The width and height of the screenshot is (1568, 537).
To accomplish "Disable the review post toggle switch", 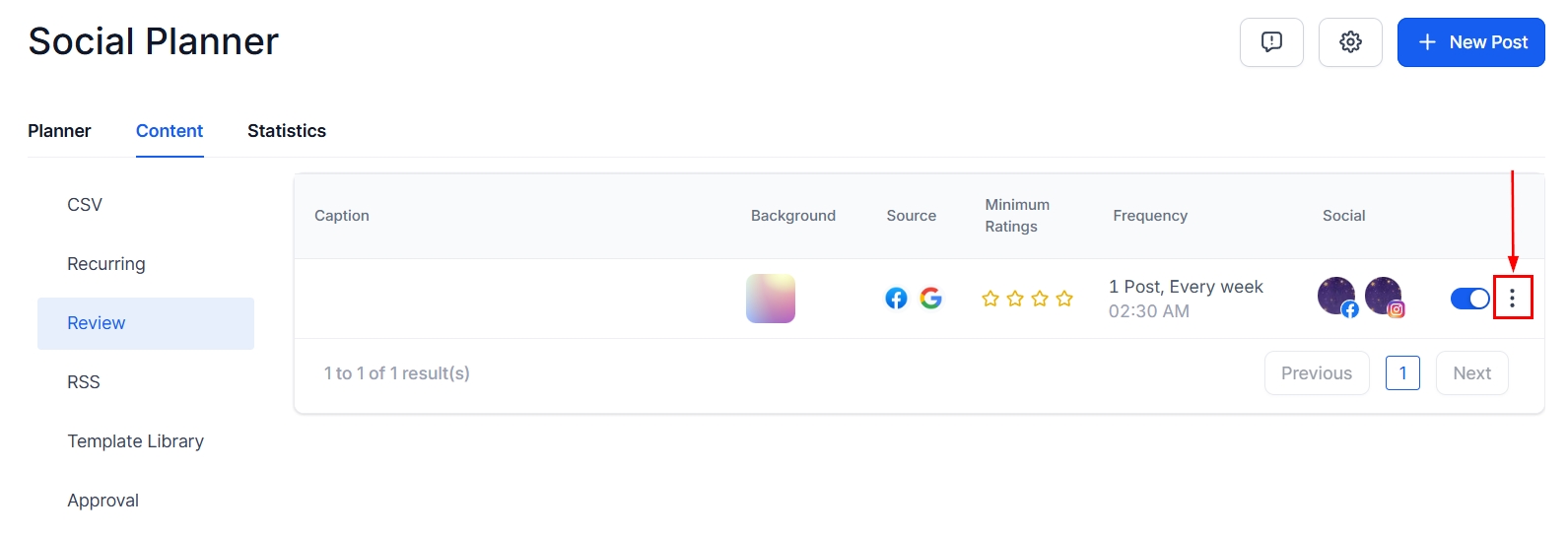I will 1469,299.
